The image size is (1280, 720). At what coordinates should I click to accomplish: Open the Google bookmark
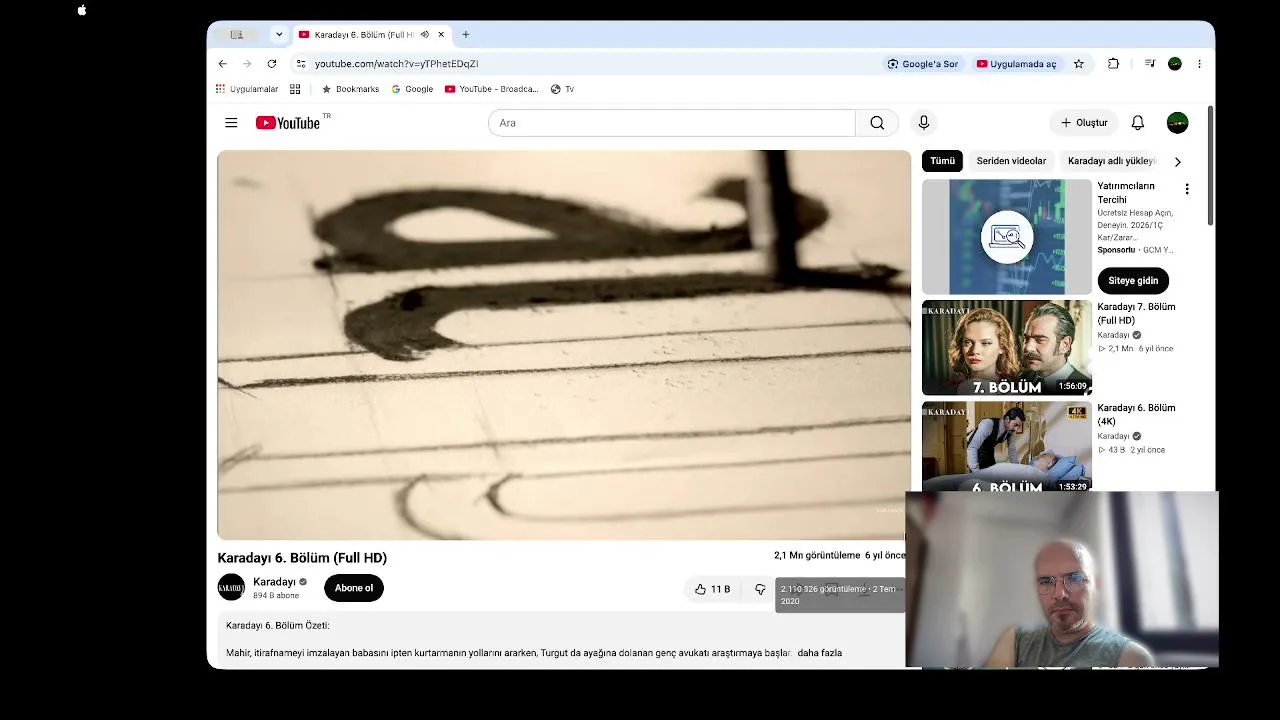[x=412, y=89]
